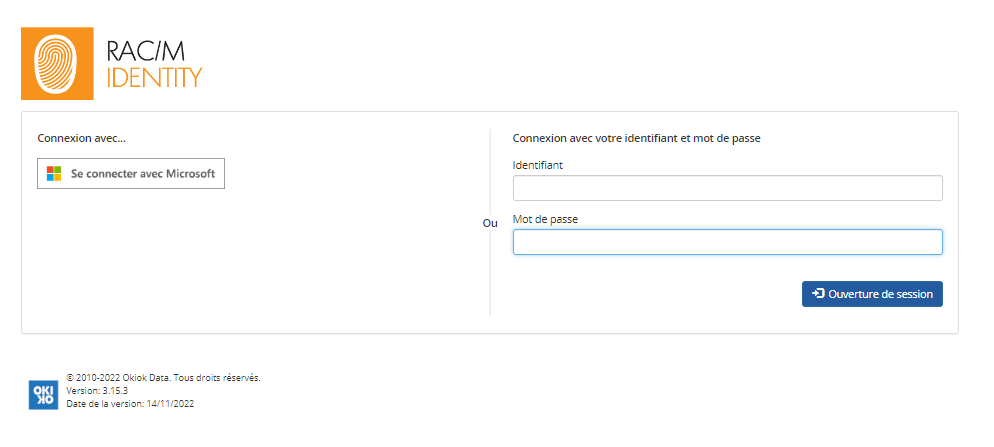Click the sign-in arrow icon on Ouverture de session
The height and width of the screenshot is (447, 994).
point(818,294)
